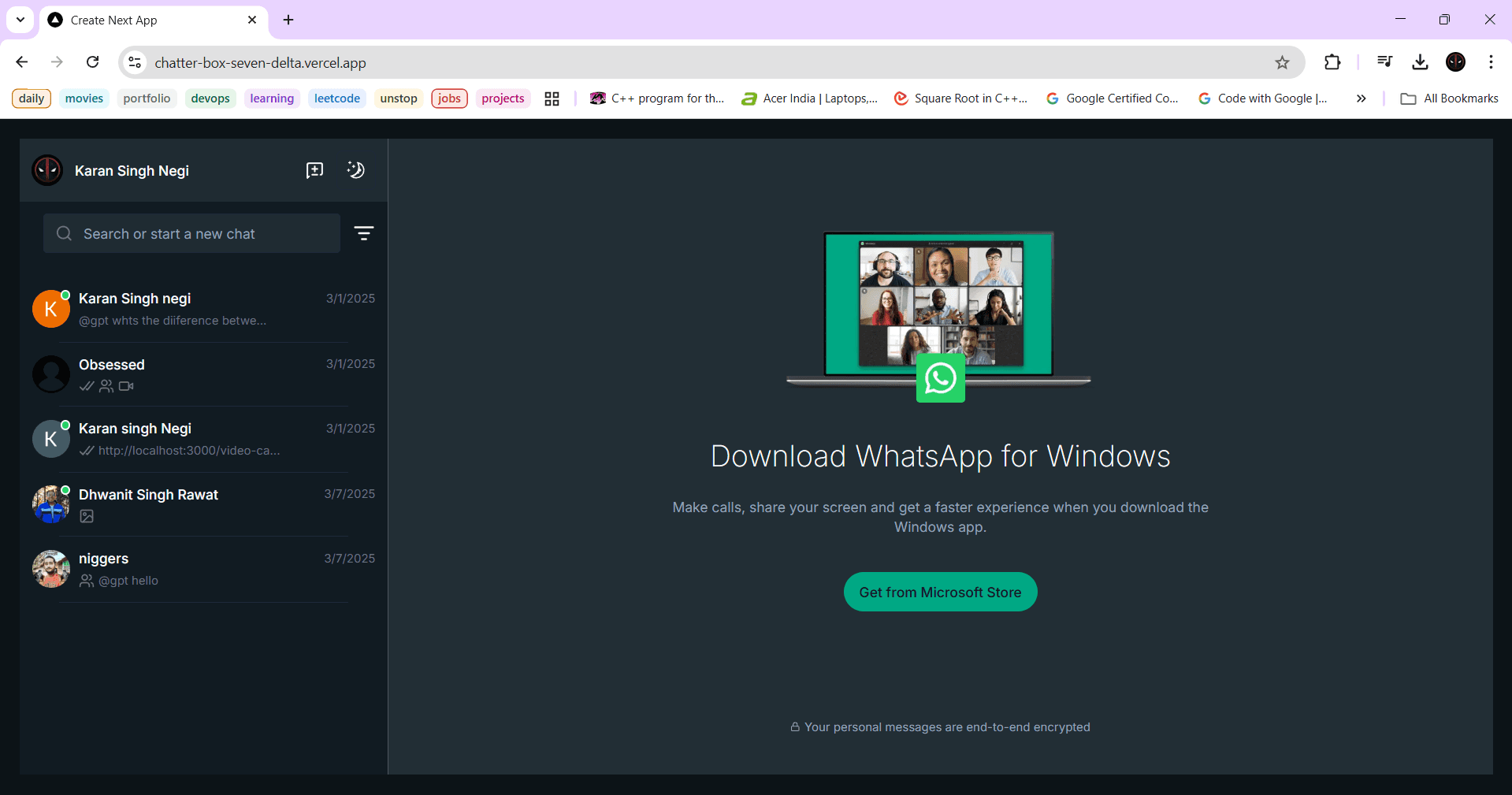Click the tab groups grid icon in bookmarks bar

(552, 98)
